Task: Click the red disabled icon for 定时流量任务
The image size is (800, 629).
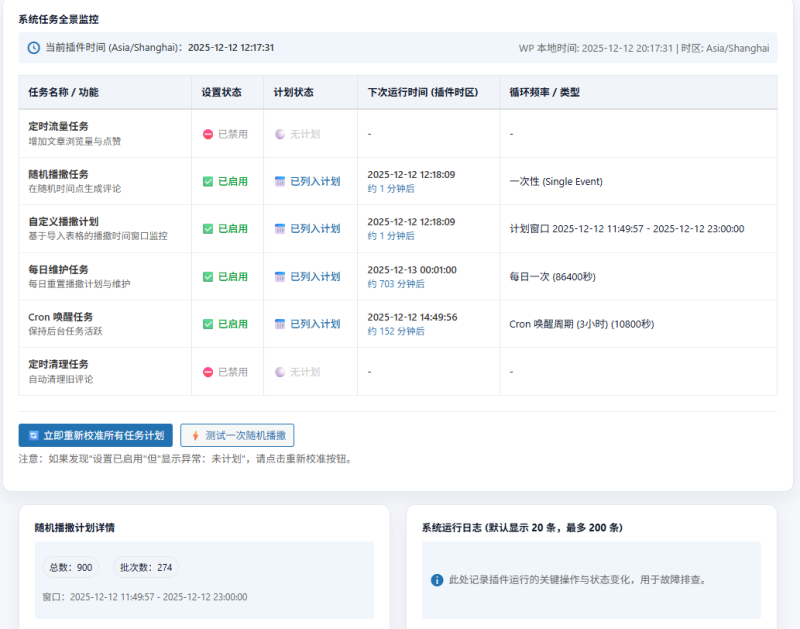Action: tap(207, 133)
